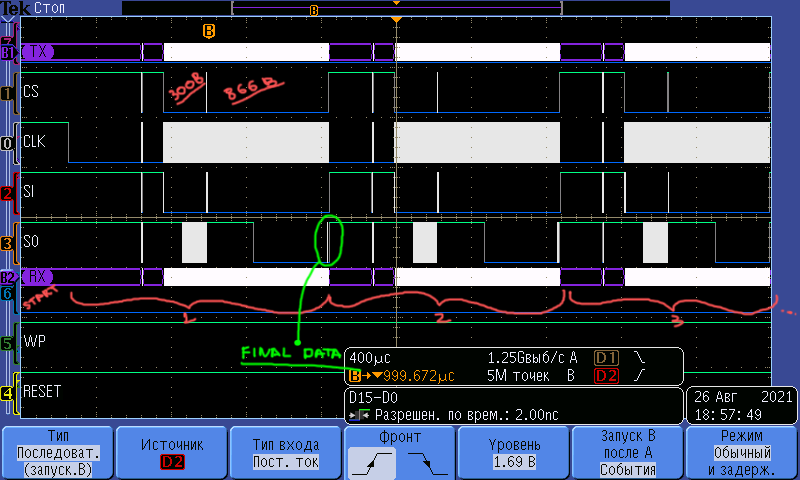The height and width of the screenshot is (480, 800).
Task: Open the Фронт slope menu button
Action: pyautogui.click(x=400, y=452)
